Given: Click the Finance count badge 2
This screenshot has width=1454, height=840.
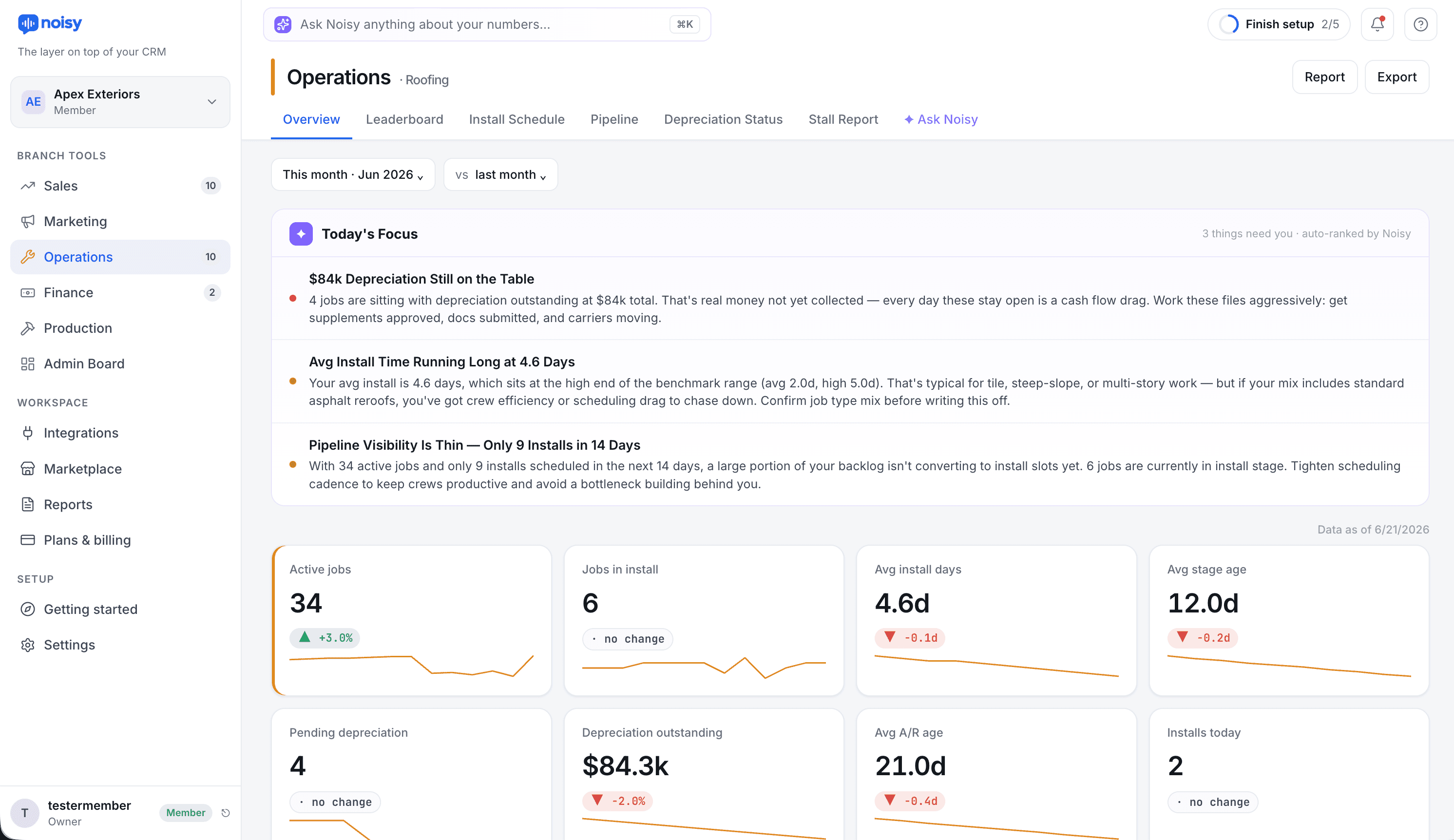Looking at the screenshot, I should click(212, 292).
